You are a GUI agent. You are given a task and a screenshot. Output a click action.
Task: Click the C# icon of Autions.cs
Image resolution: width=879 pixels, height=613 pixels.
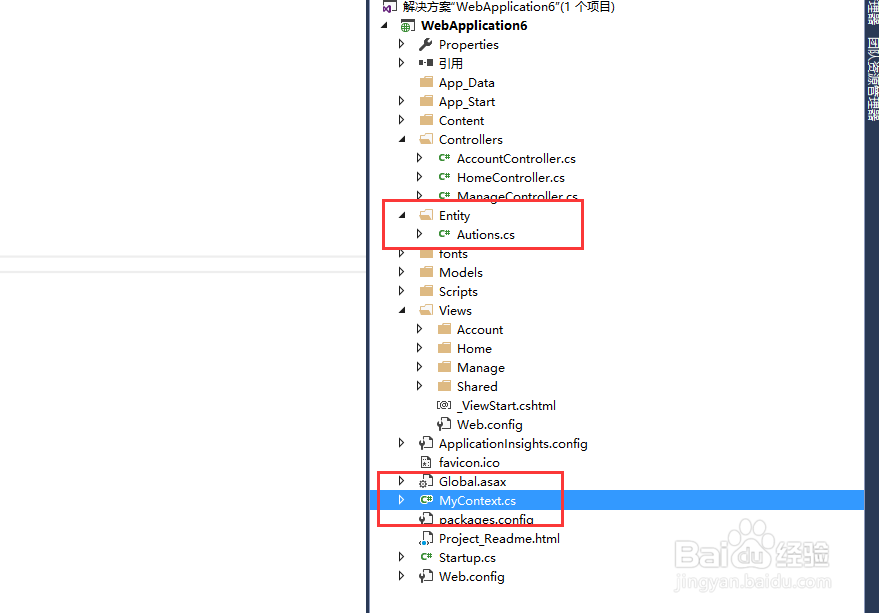(x=444, y=234)
